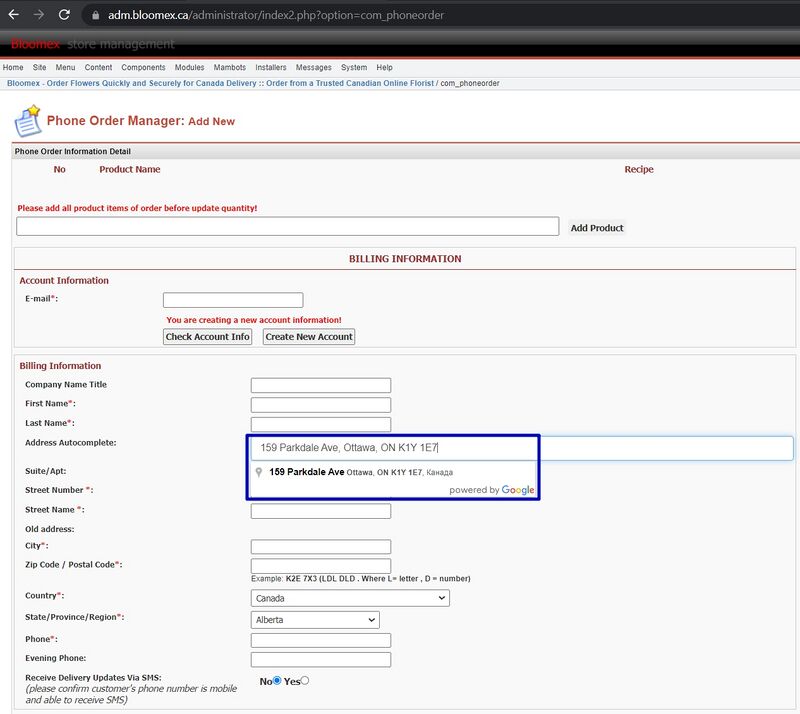Screen dimensions: 800x714
Task: Focus the Phone field
Action: tap(321, 641)
